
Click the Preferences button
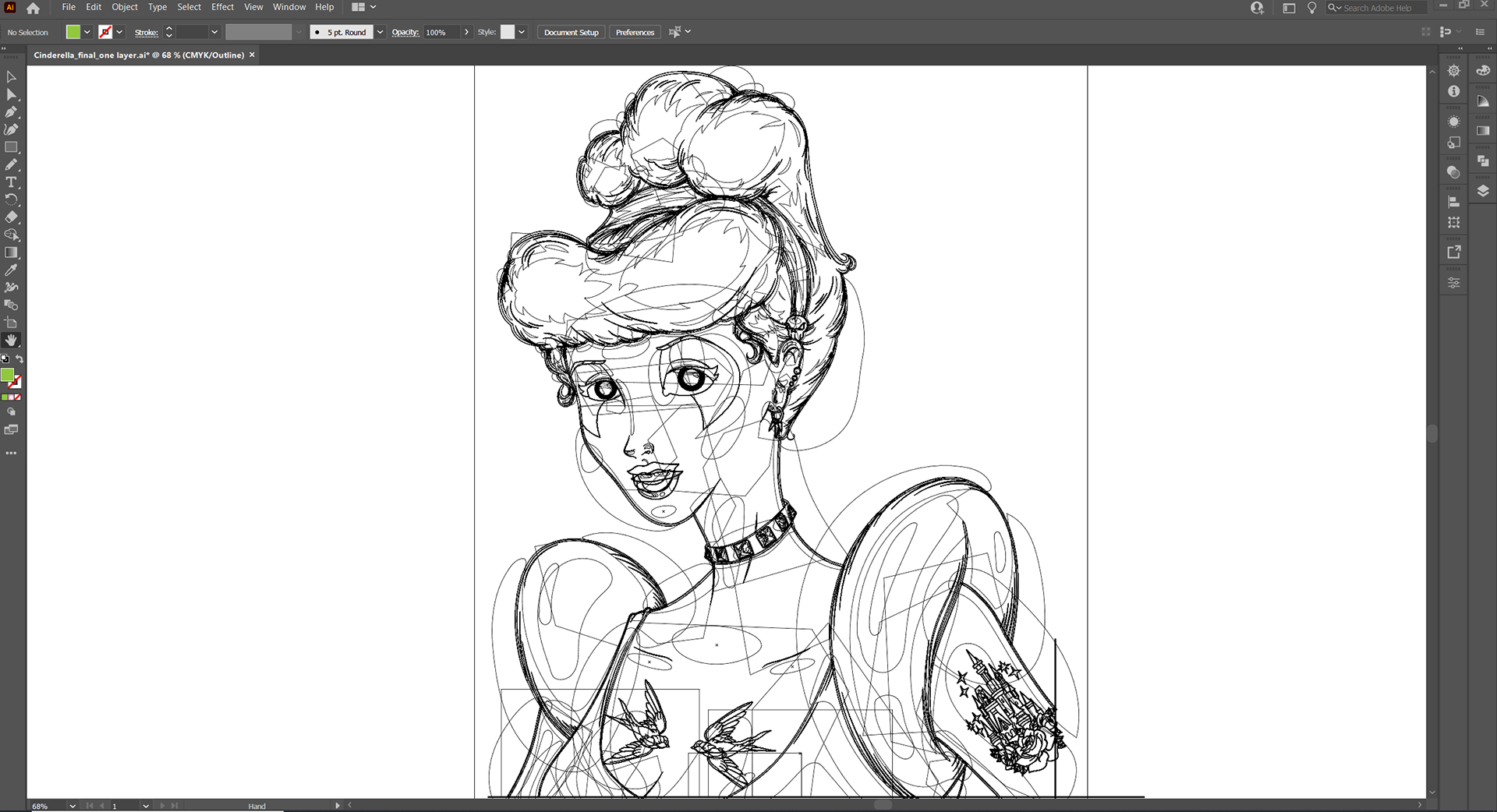click(x=635, y=32)
